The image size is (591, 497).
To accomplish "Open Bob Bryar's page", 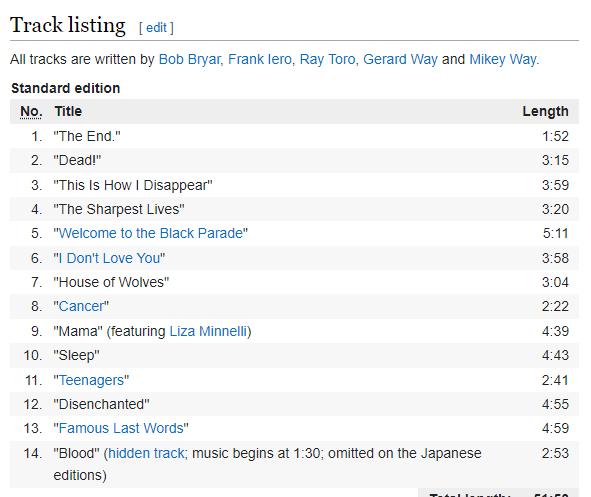I will tap(190, 60).
